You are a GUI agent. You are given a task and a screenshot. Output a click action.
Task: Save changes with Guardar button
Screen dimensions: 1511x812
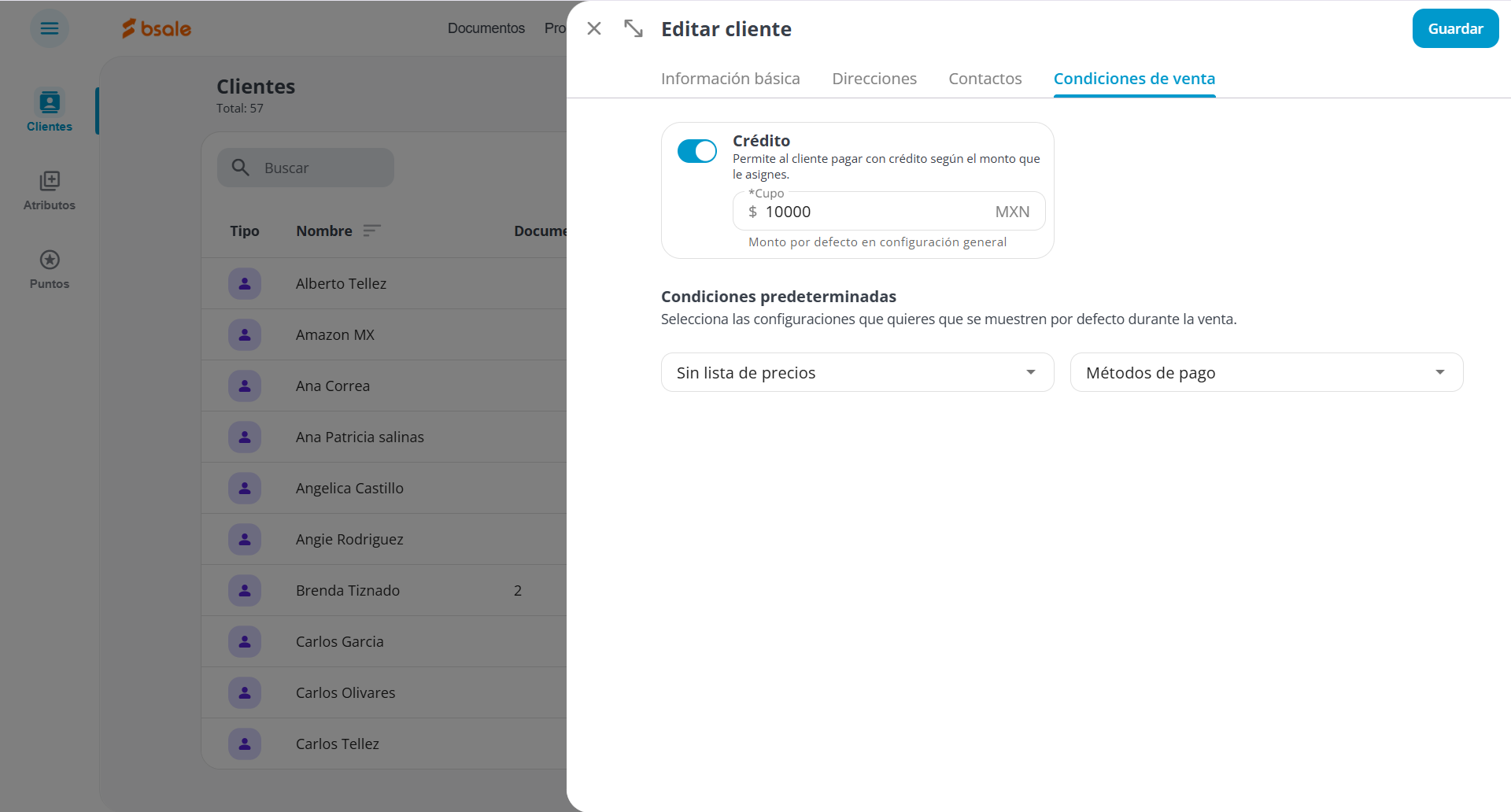1455,28
